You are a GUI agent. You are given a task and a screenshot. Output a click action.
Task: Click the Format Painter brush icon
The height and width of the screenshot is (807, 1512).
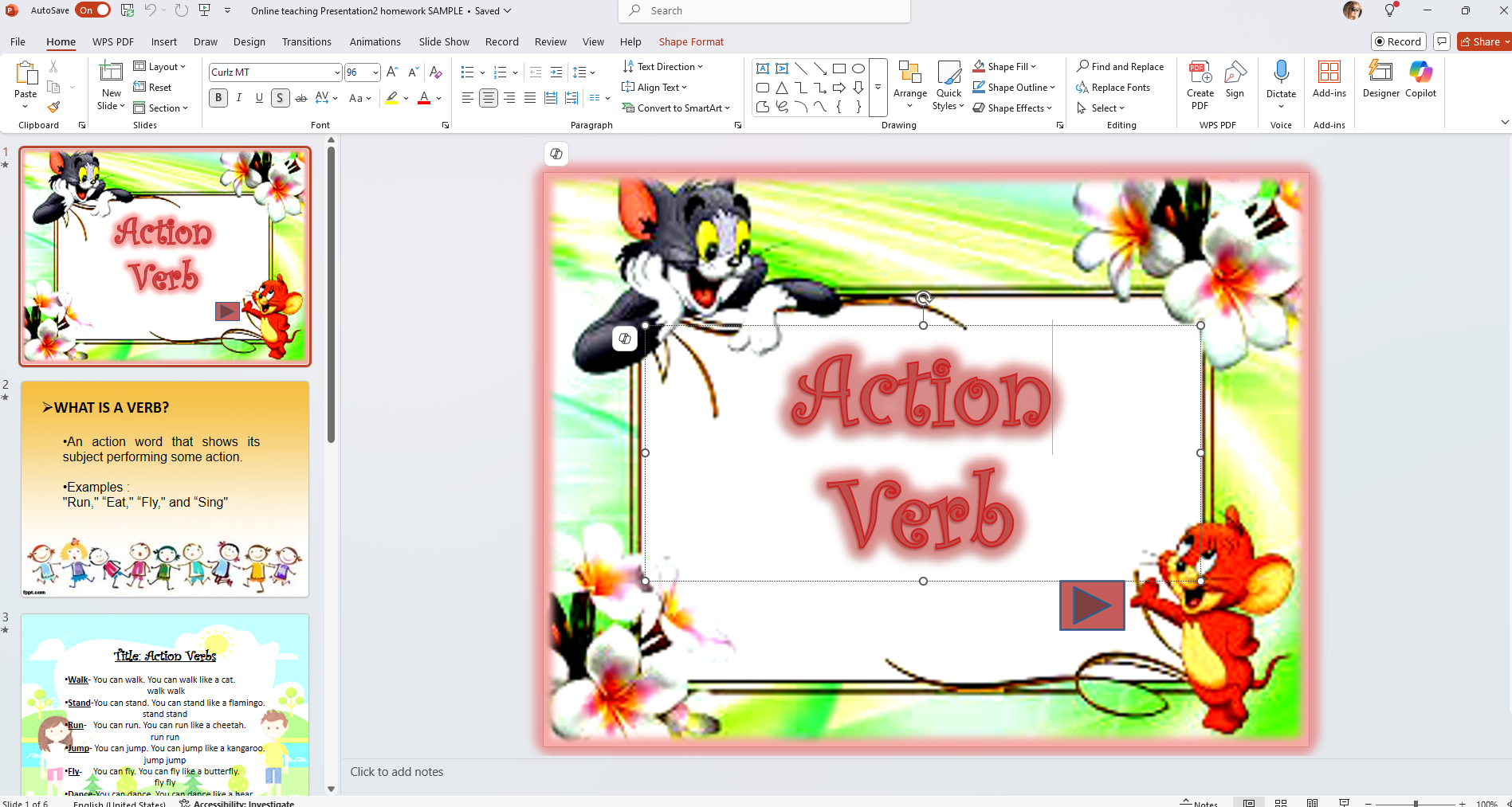tap(53, 107)
